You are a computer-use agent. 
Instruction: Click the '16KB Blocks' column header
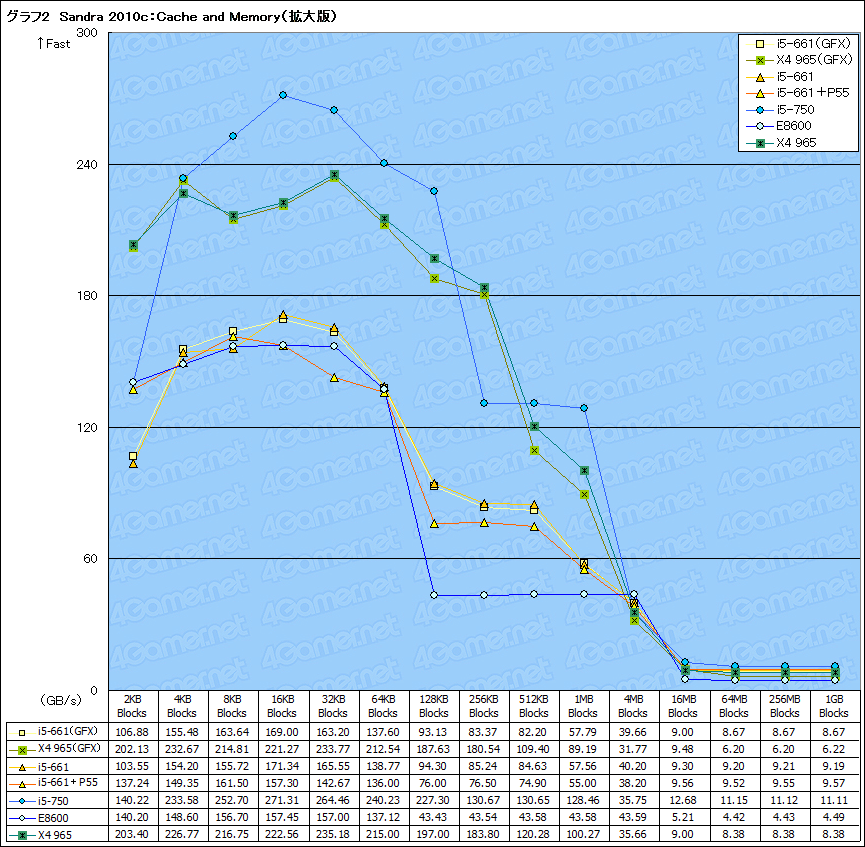coord(282,706)
